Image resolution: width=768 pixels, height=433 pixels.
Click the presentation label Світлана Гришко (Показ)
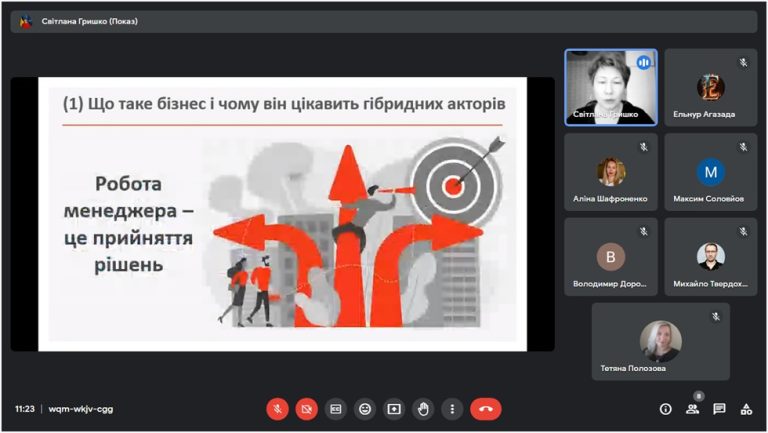[x=90, y=22]
